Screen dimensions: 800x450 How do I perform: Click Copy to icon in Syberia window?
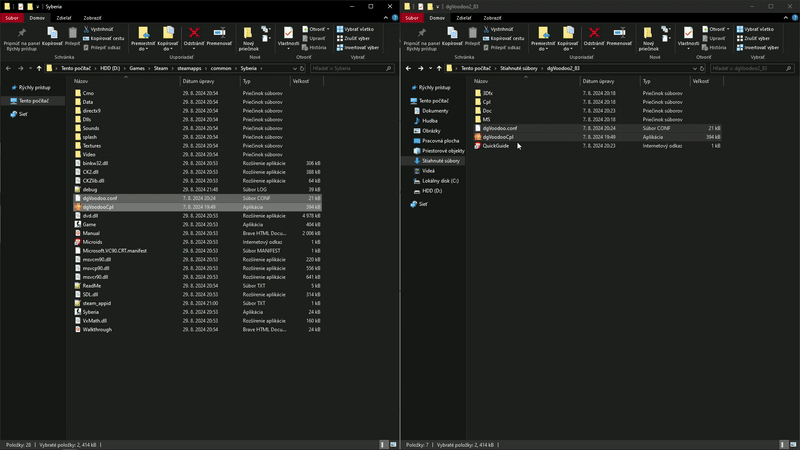[x=168, y=33]
